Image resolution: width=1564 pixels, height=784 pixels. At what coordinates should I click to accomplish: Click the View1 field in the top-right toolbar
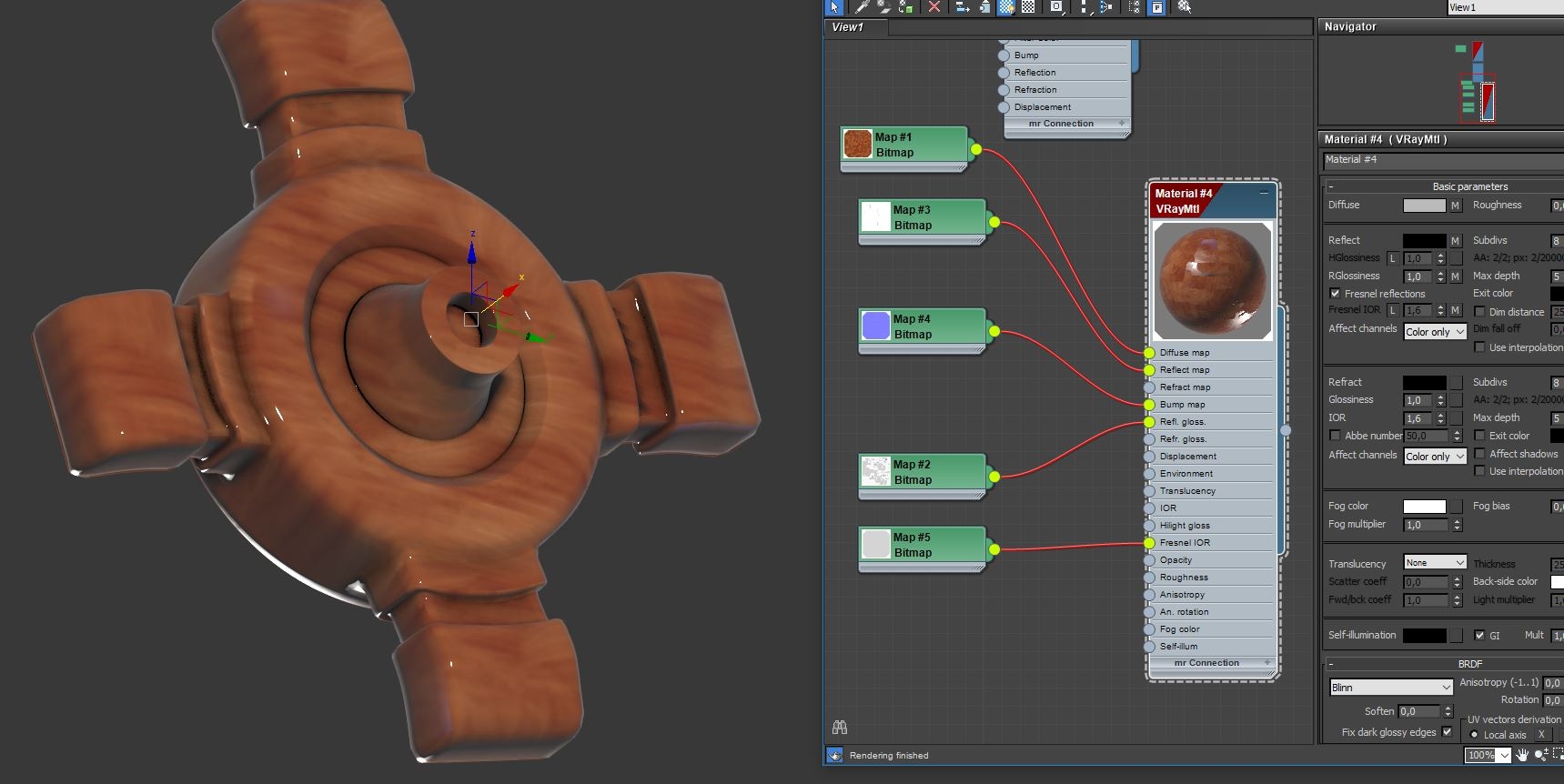click(x=1505, y=7)
